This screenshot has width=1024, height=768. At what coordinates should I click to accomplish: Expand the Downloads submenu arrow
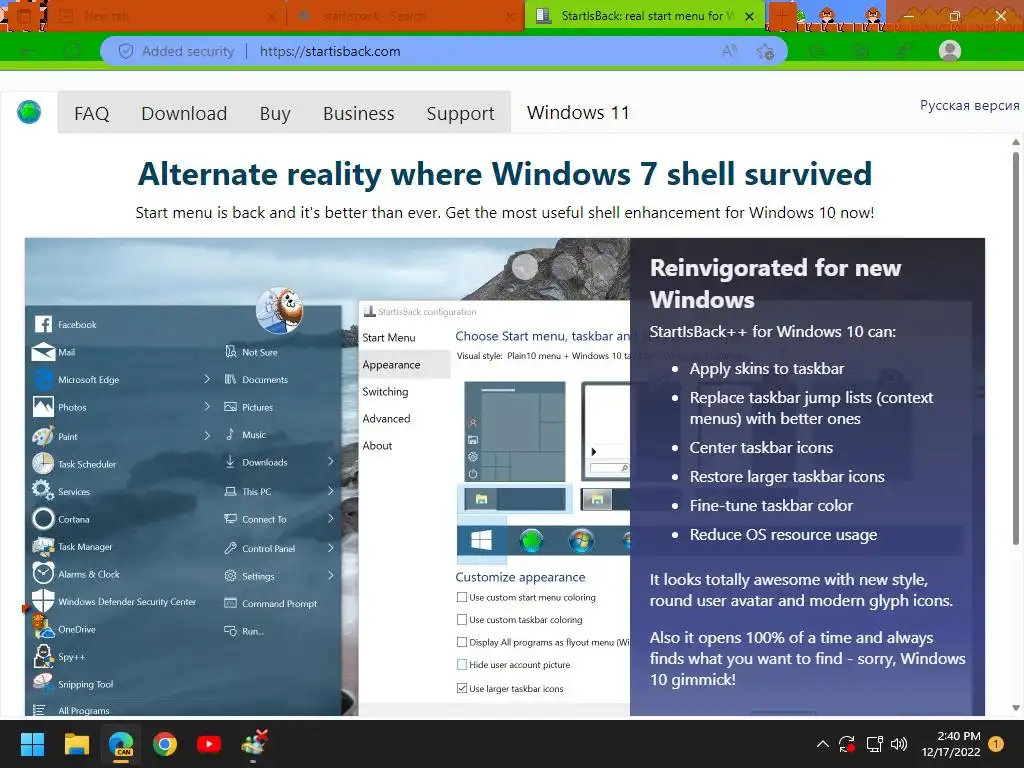[x=330, y=461]
